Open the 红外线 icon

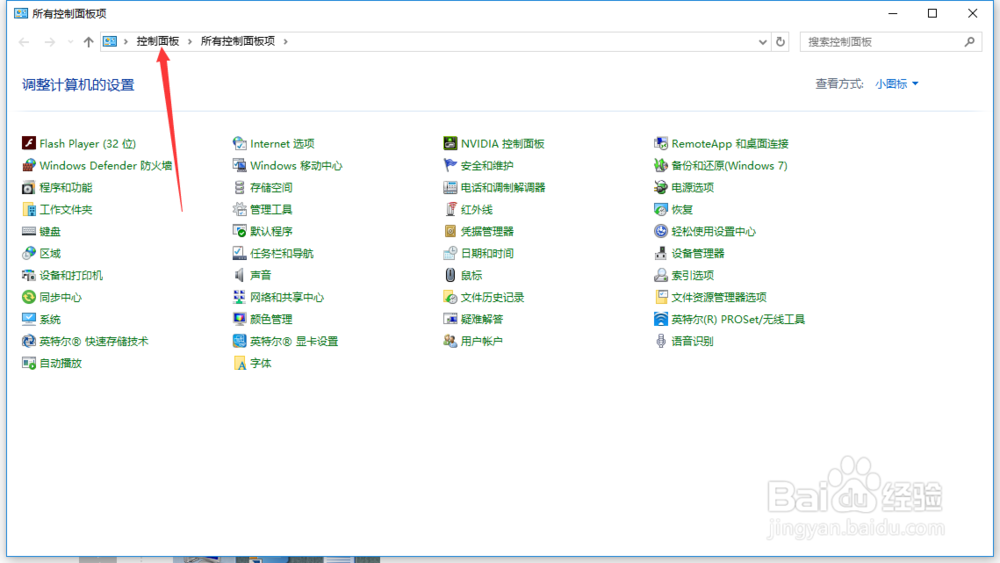(x=450, y=210)
